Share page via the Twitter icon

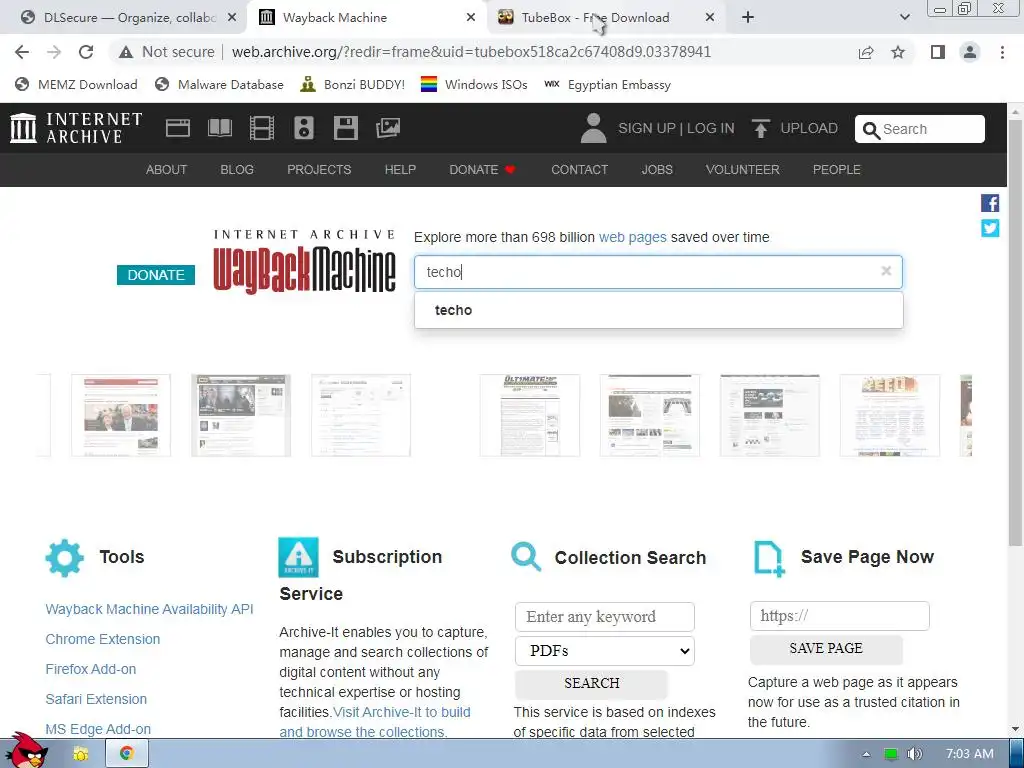click(989, 228)
